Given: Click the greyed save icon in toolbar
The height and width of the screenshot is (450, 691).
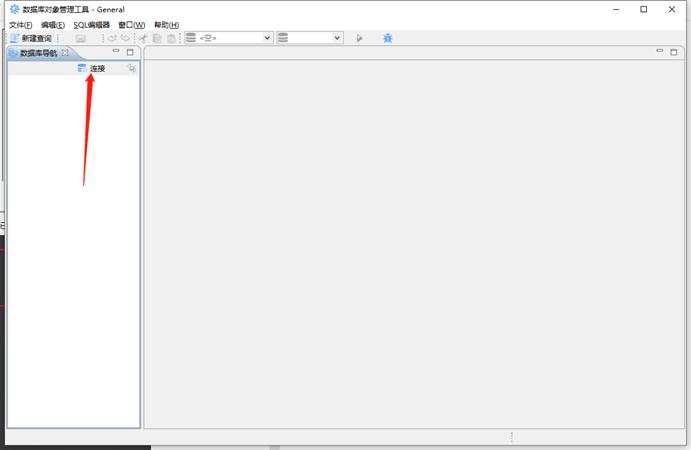Looking at the screenshot, I should click(80, 38).
